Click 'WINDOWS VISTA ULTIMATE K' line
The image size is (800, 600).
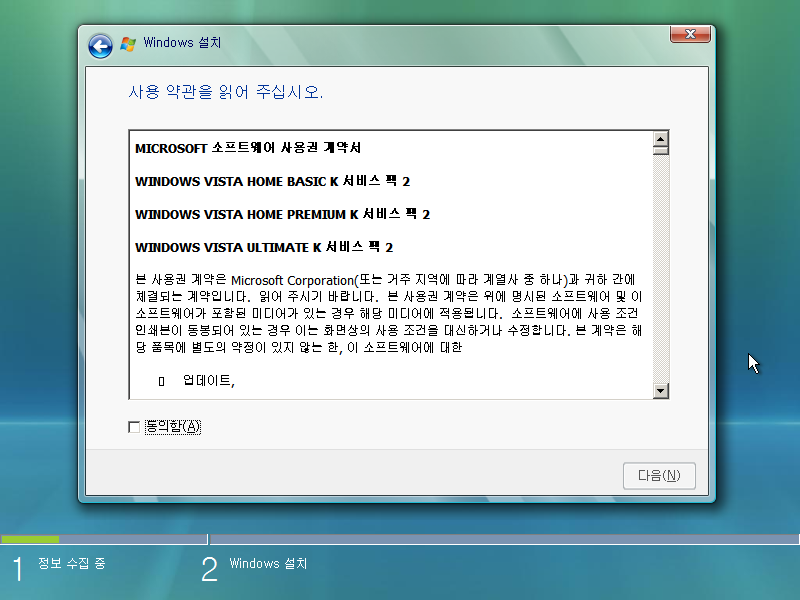tap(264, 247)
